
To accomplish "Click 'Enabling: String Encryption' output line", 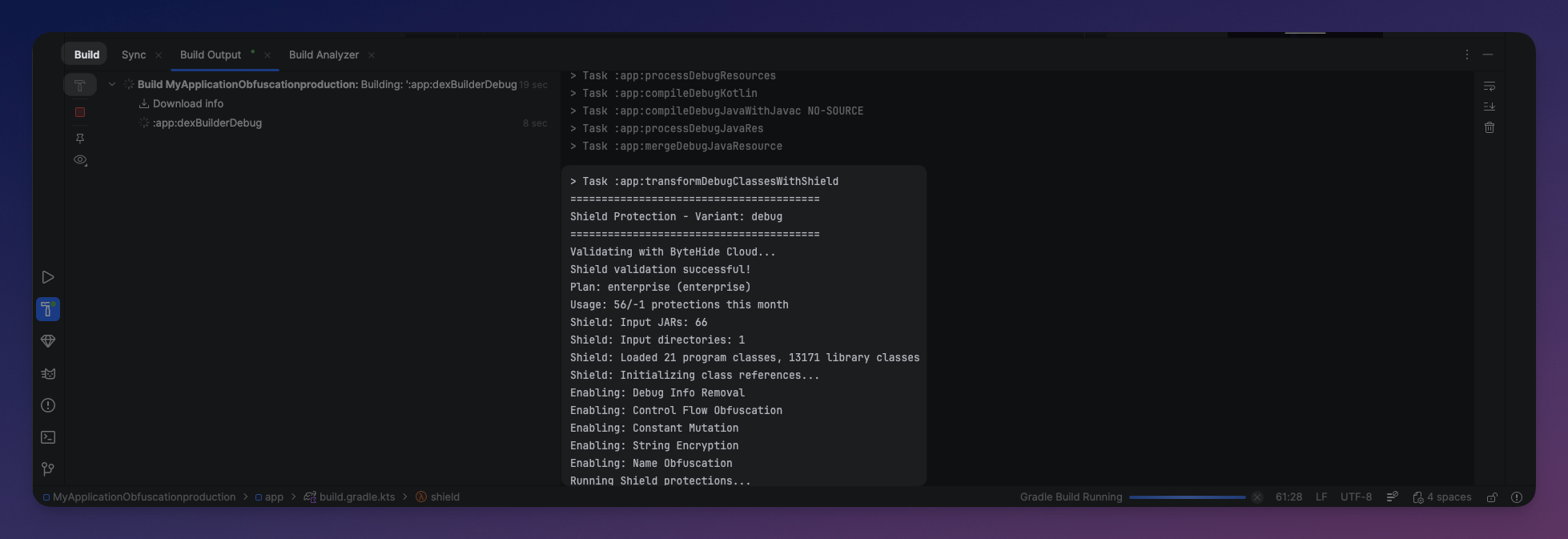I will coord(653,445).
